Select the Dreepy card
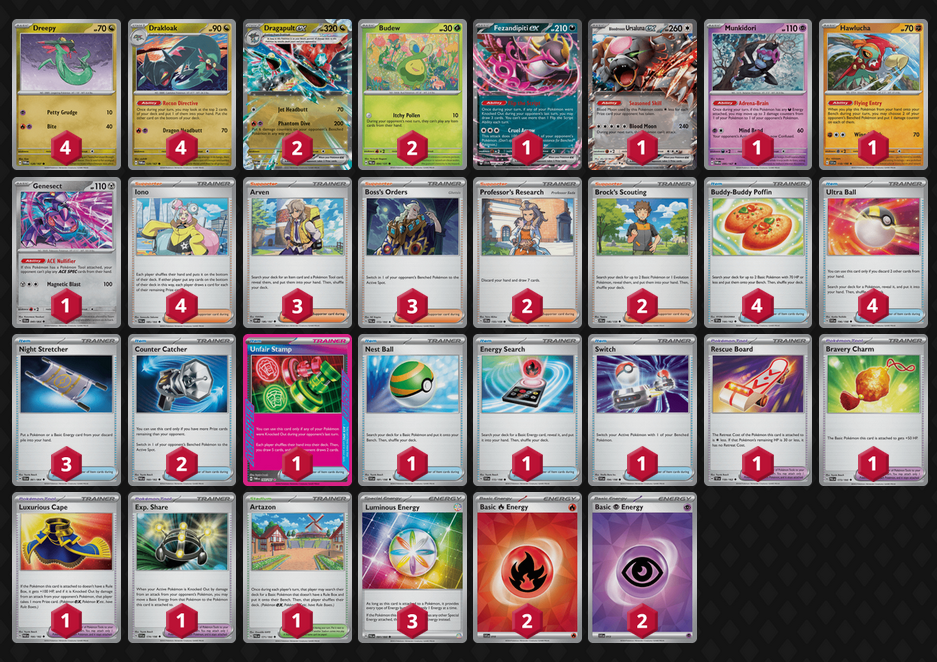The height and width of the screenshot is (662, 937). pyautogui.click(x=66, y=94)
